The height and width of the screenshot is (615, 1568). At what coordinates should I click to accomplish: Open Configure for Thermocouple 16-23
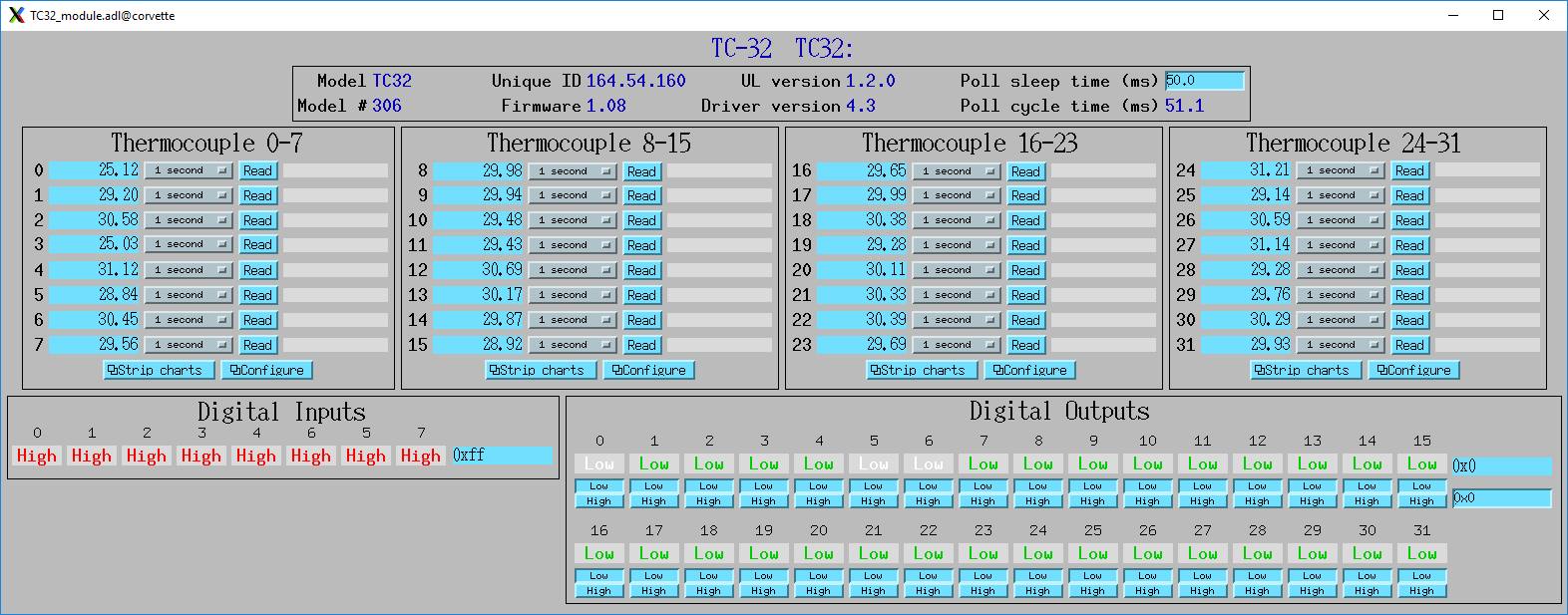point(1030,370)
